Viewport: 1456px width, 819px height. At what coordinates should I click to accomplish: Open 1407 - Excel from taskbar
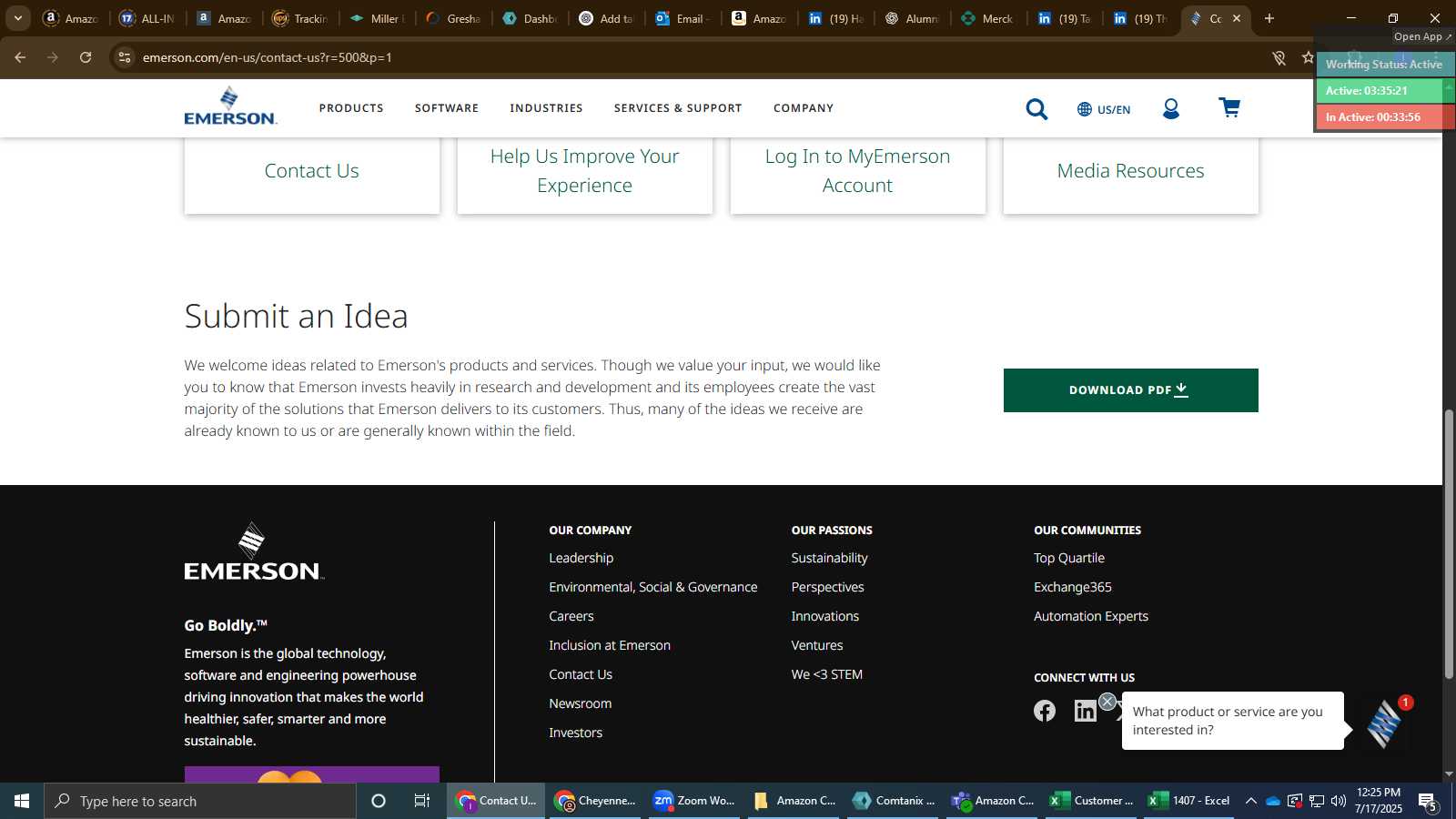pyautogui.click(x=1188, y=801)
